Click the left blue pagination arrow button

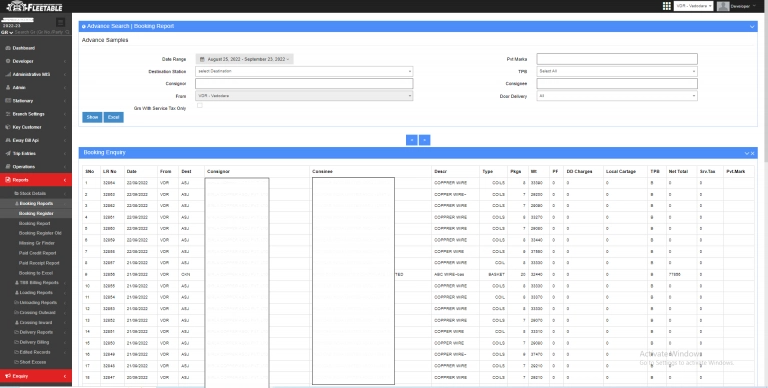coord(411,140)
